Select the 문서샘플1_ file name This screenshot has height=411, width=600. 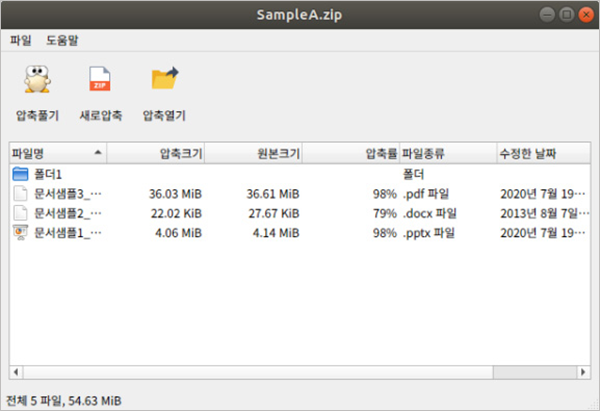[68, 233]
